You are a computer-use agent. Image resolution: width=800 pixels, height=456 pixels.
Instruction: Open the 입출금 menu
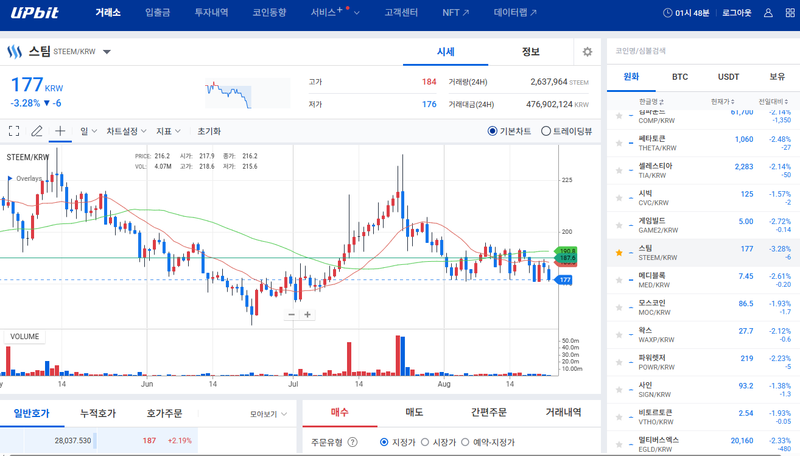tap(157, 13)
